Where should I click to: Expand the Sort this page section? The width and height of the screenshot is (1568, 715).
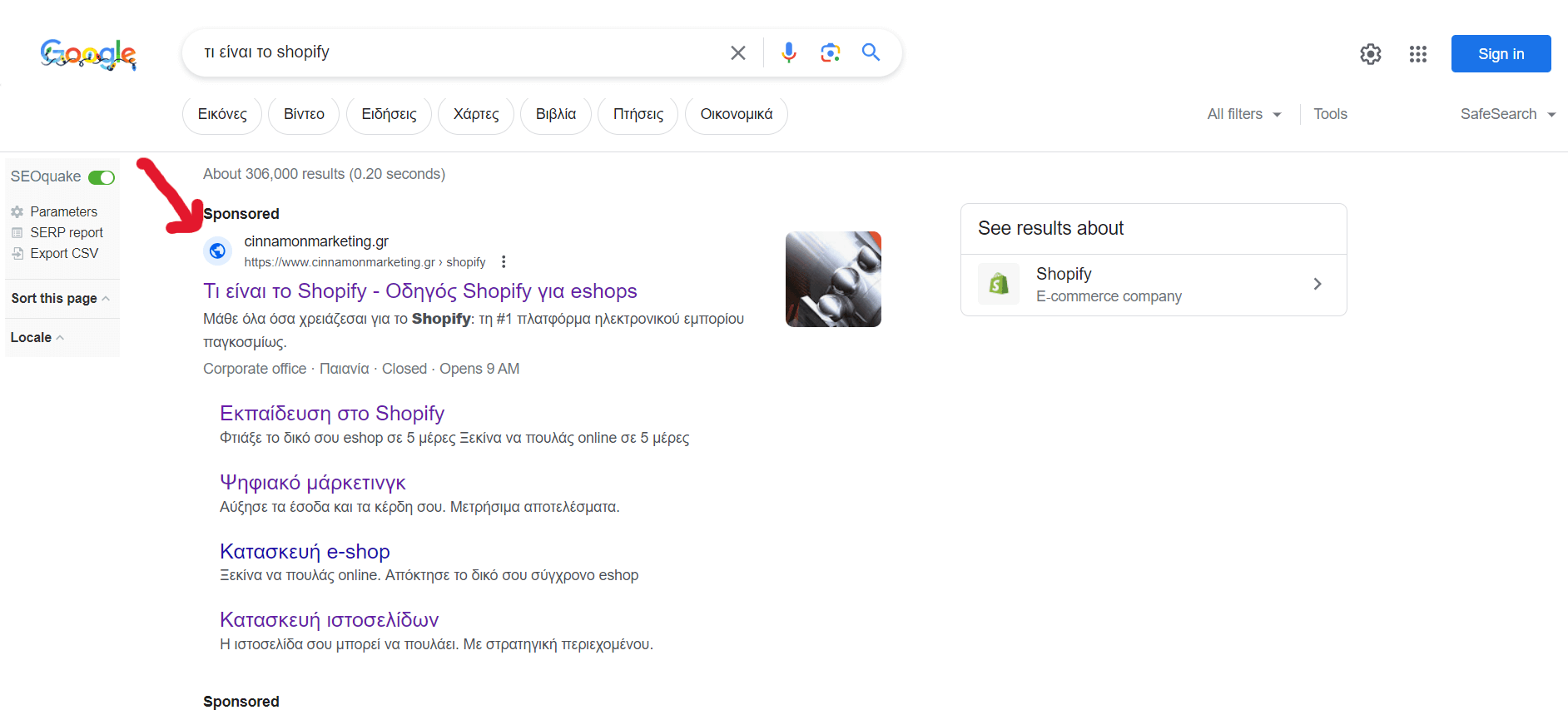pos(61,298)
